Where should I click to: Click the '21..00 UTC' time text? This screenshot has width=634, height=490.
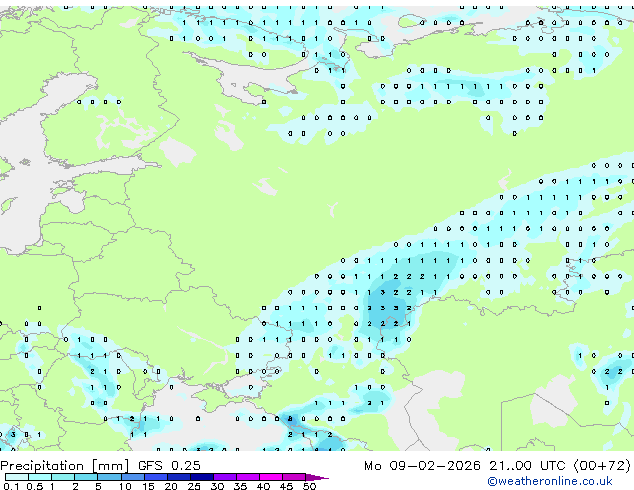tap(527, 465)
